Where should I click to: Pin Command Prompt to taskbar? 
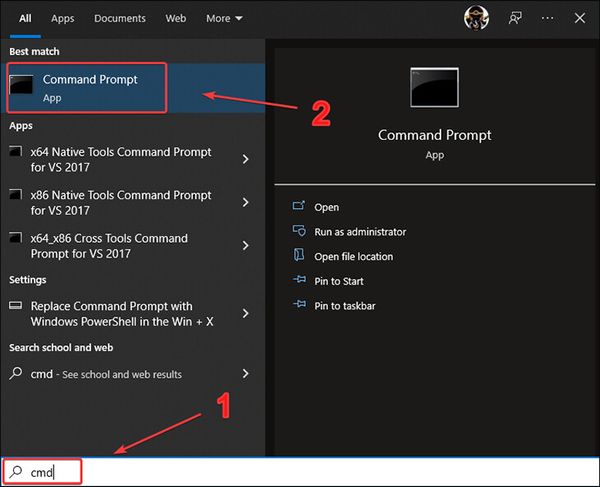click(344, 306)
